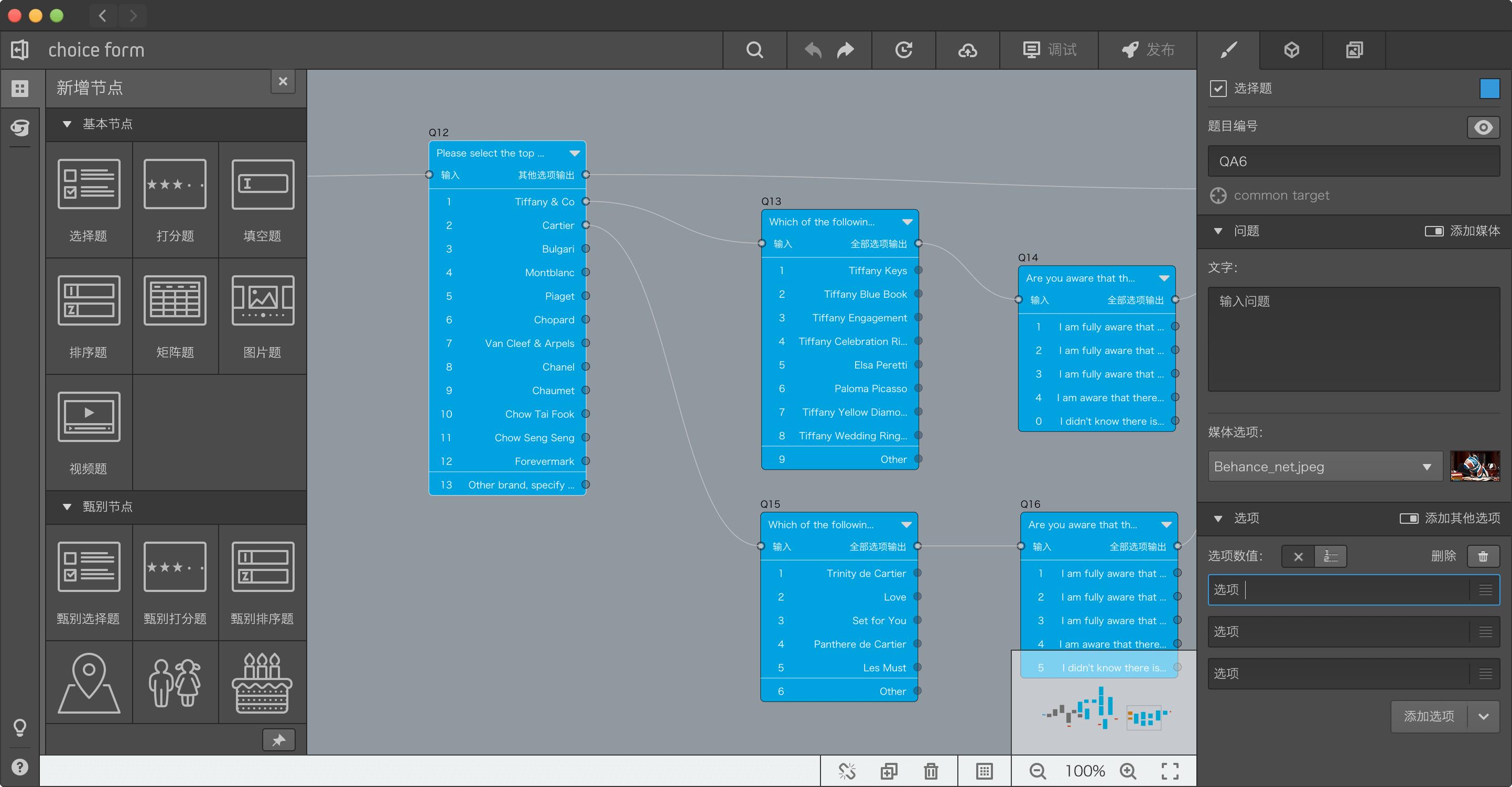Enable the 添加其他选项 toggle
This screenshot has height=787, width=1512.
coord(1409,519)
